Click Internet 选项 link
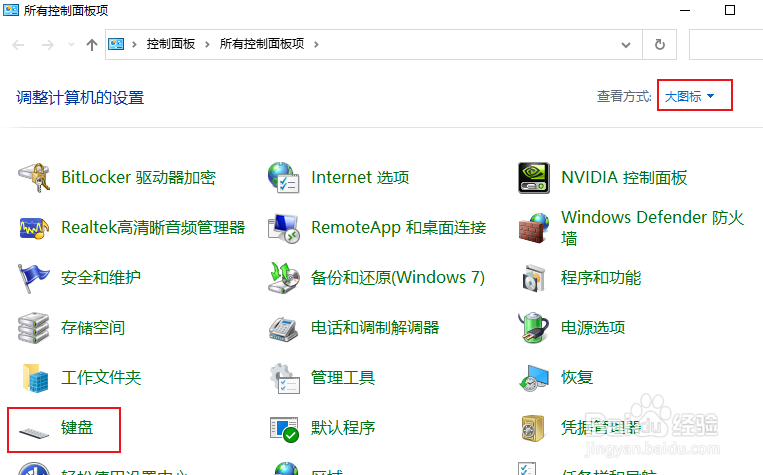This screenshot has width=763, height=475. (x=360, y=178)
